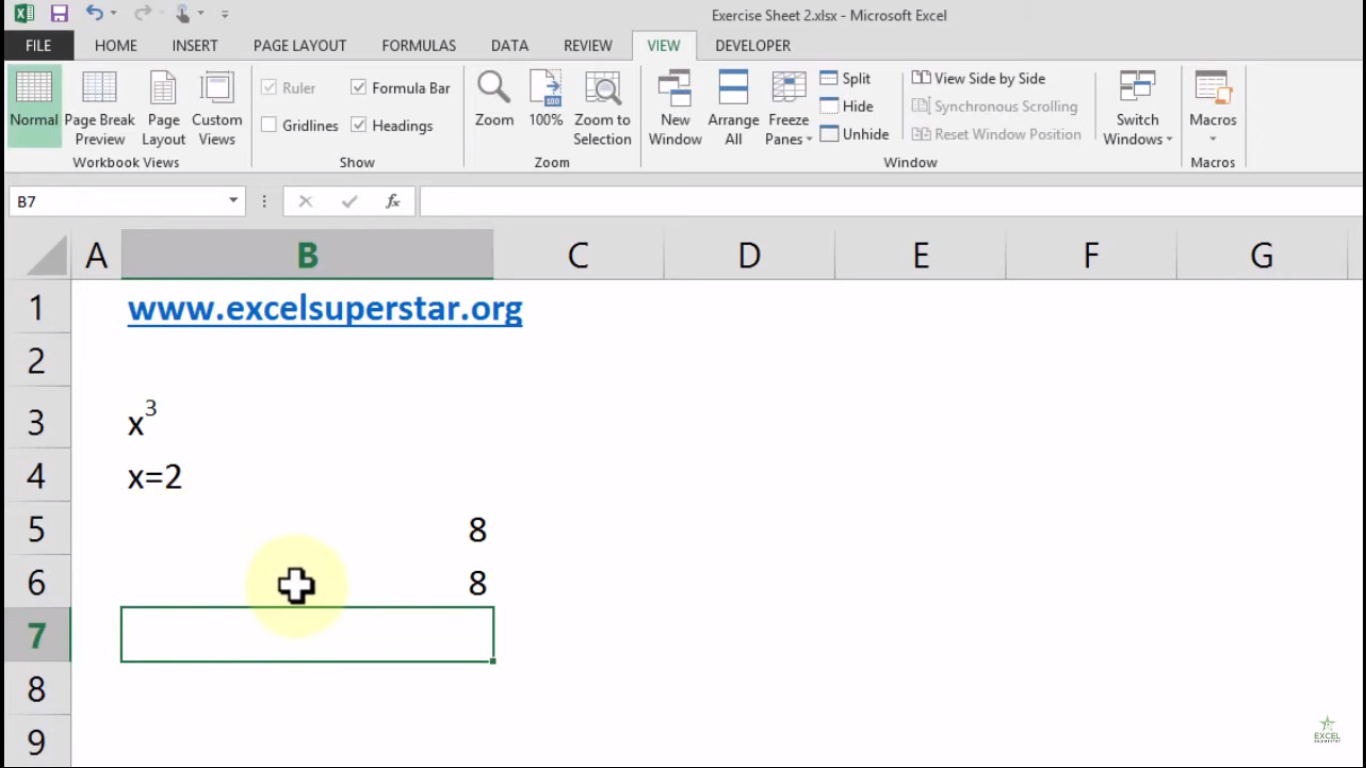Screen dimensions: 1366x768
Task: Select column C header
Action: [578, 255]
